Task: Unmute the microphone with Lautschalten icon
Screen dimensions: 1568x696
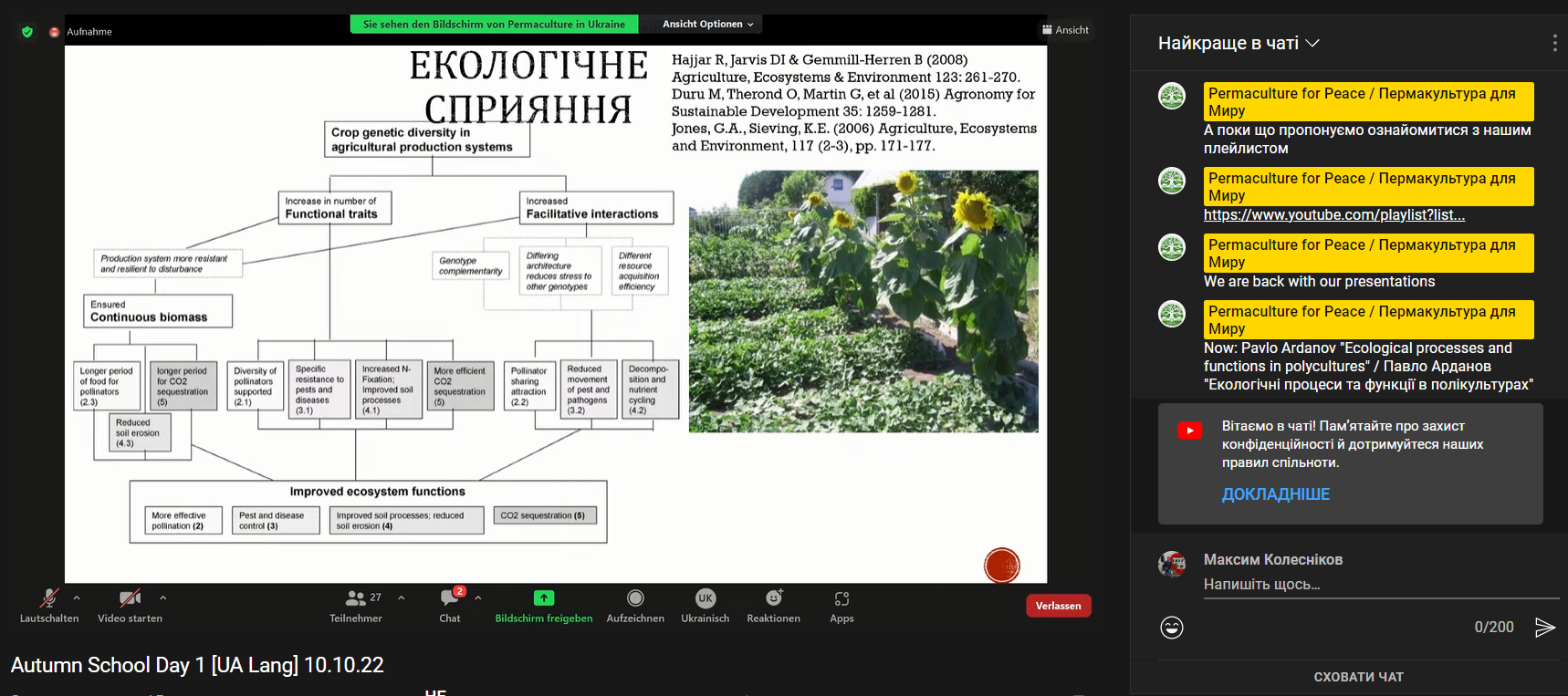Action: pos(49,598)
